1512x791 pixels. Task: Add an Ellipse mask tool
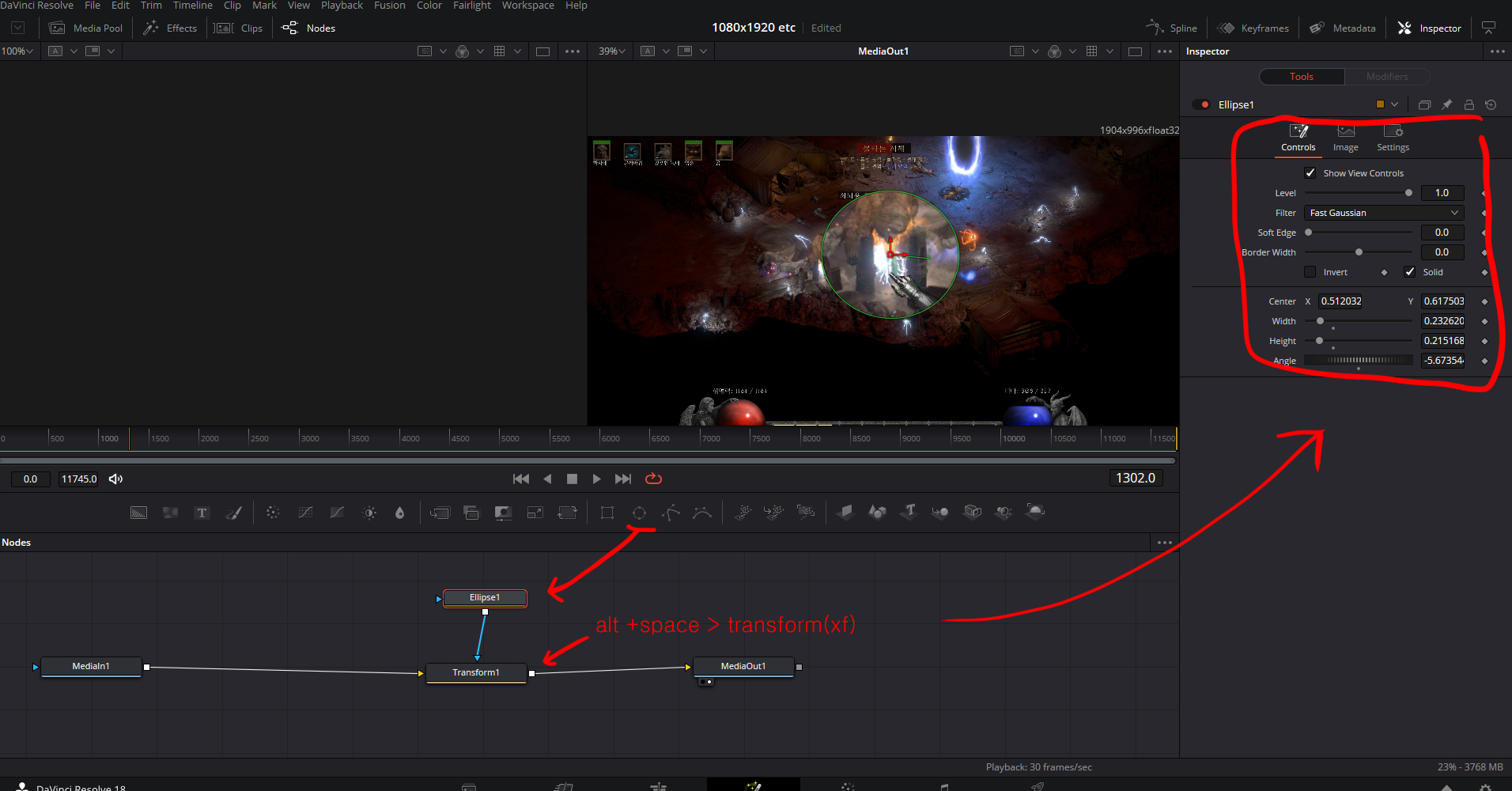[639, 513]
